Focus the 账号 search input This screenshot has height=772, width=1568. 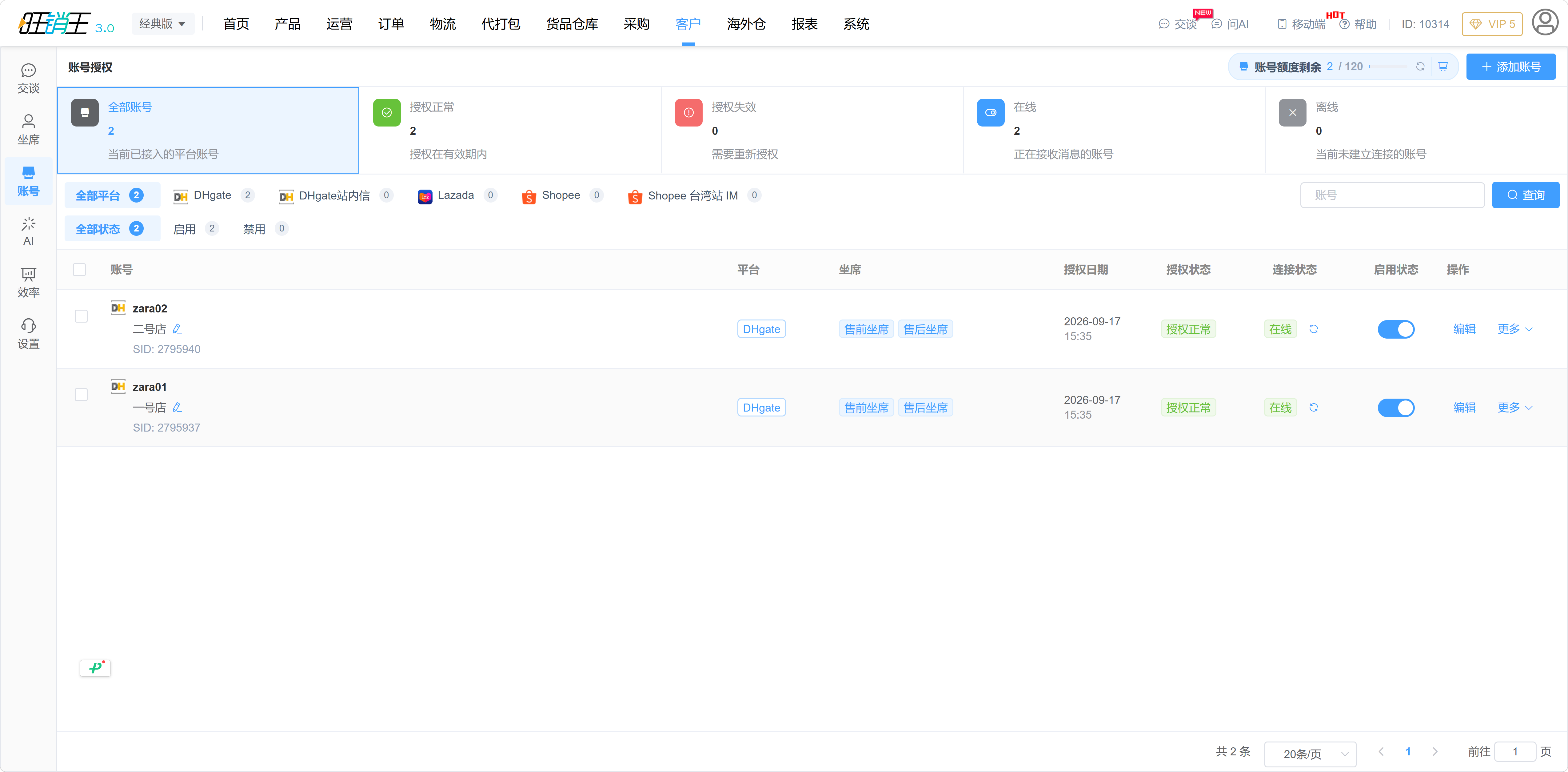(x=1392, y=195)
